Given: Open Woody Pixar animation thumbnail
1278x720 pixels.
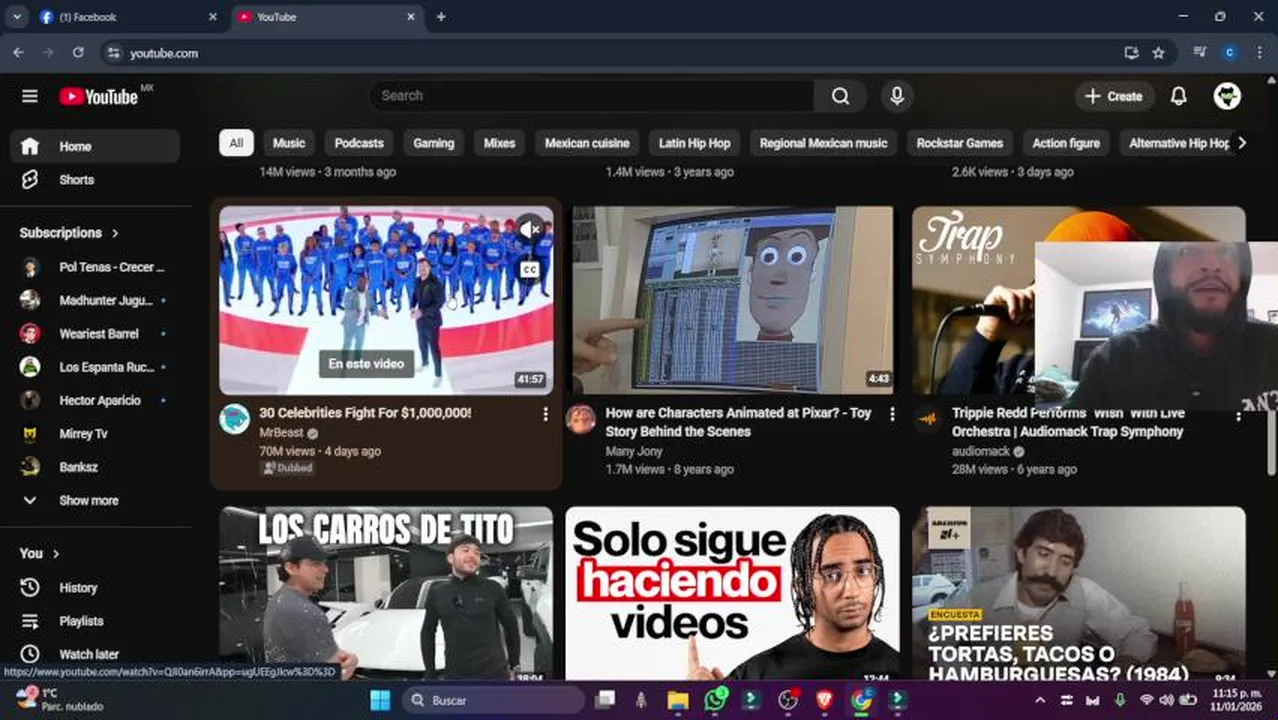Looking at the screenshot, I should 733,300.
